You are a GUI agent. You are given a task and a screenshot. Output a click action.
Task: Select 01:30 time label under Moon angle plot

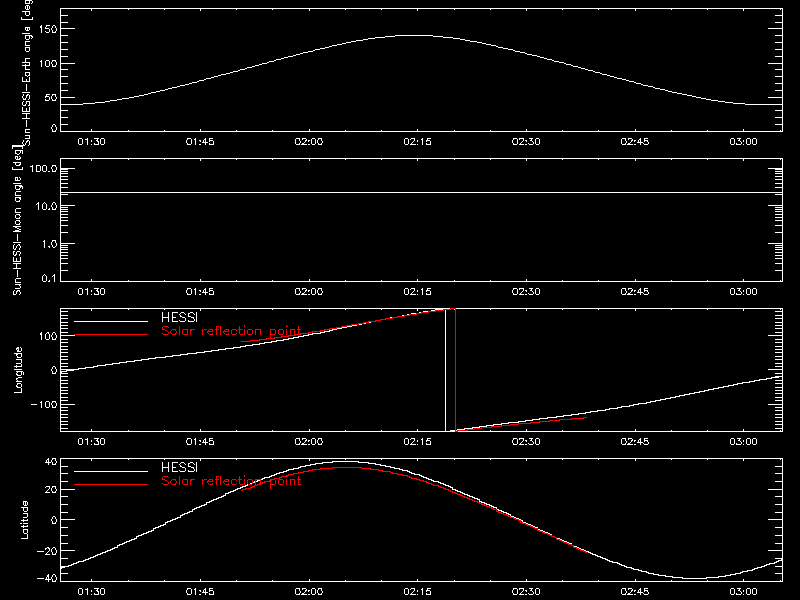point(91,291)
